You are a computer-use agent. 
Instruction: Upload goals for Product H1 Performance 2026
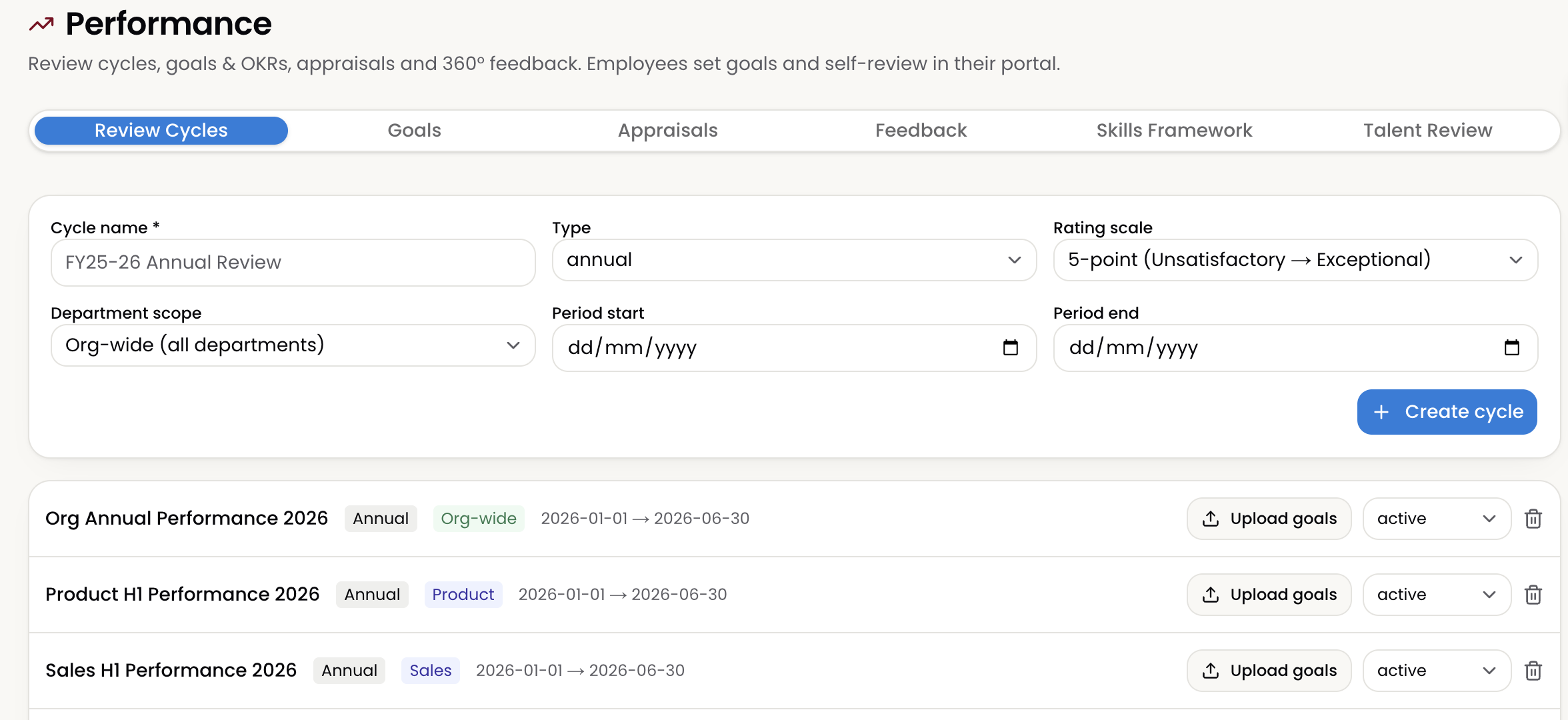(1269, 595)
